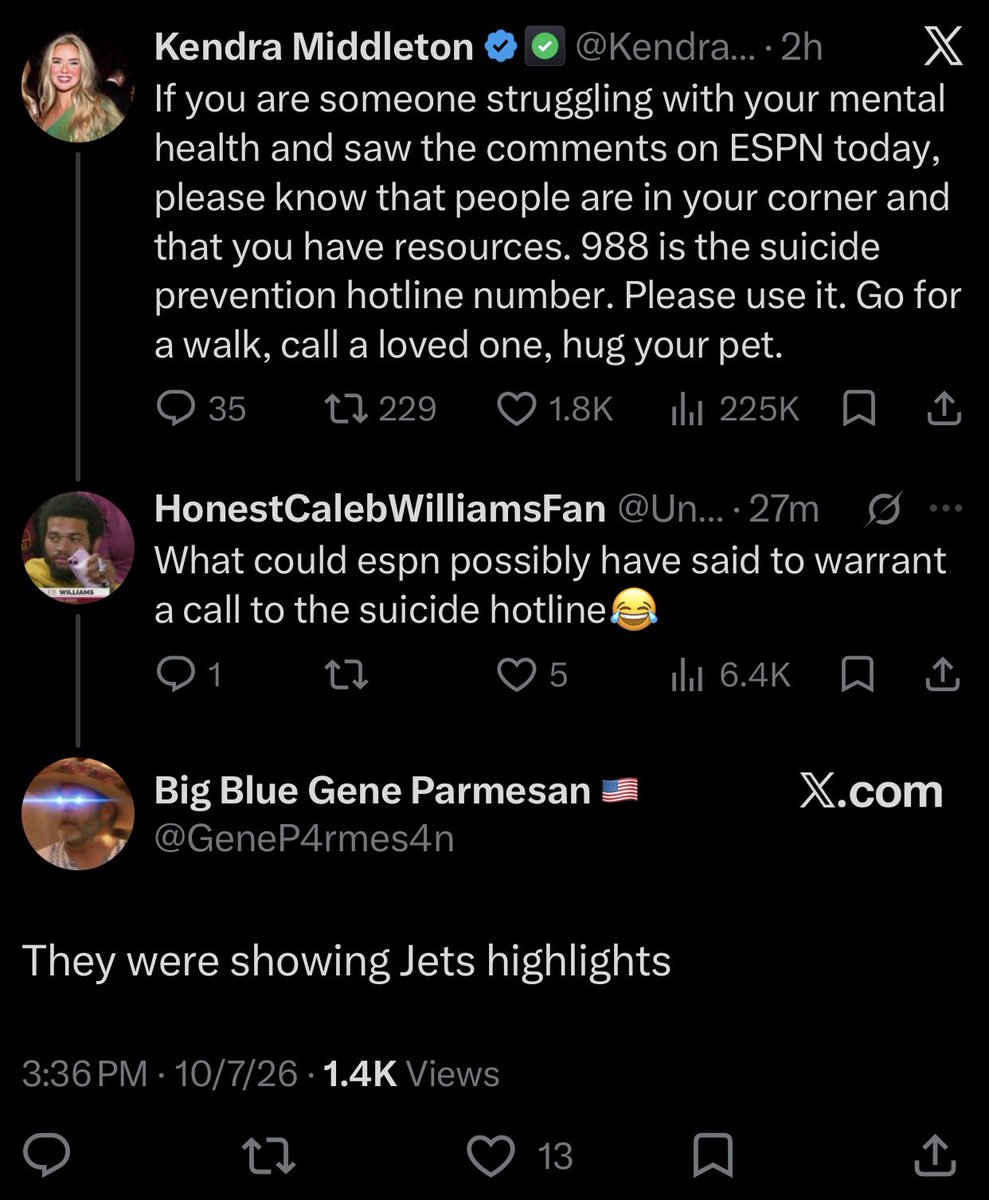Click the X.com logo text

[x=871, y=791]
